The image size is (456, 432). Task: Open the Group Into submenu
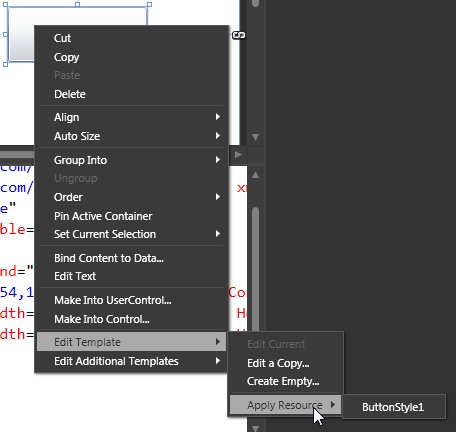(x=131, y=160)
